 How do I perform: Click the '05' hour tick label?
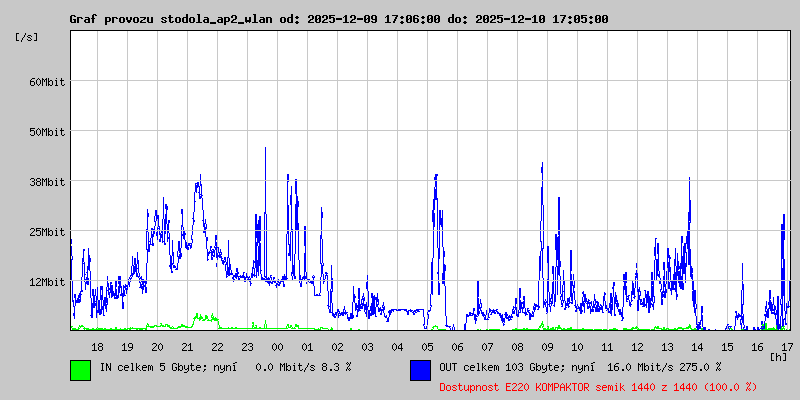tap(427, 347)
